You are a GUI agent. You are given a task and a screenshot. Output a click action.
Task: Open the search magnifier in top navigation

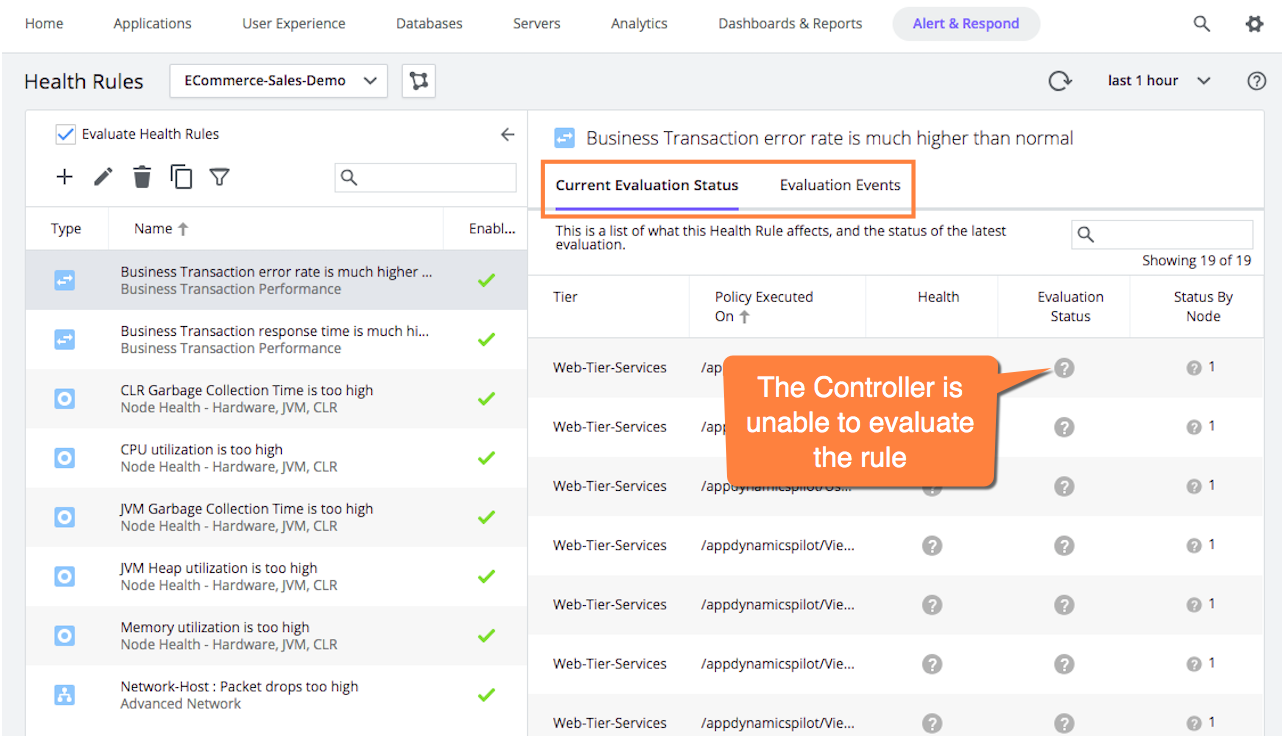[1202, 24]
